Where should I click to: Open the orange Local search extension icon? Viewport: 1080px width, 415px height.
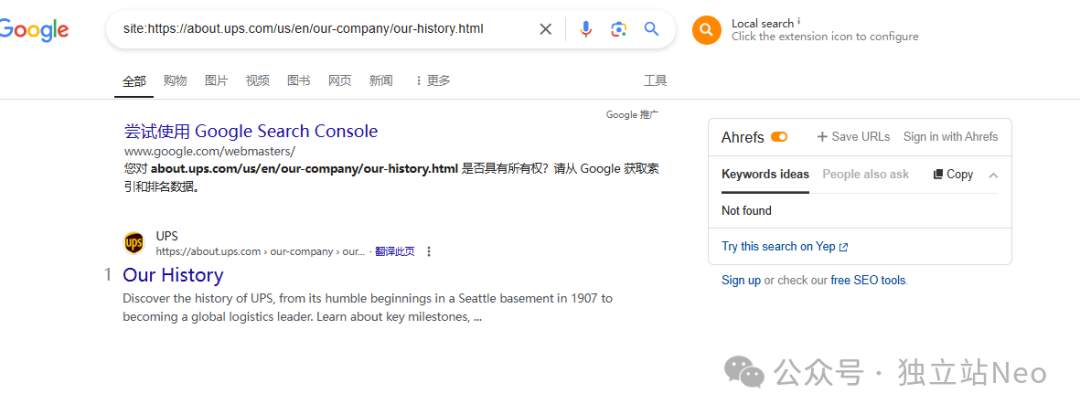point(706,30)
